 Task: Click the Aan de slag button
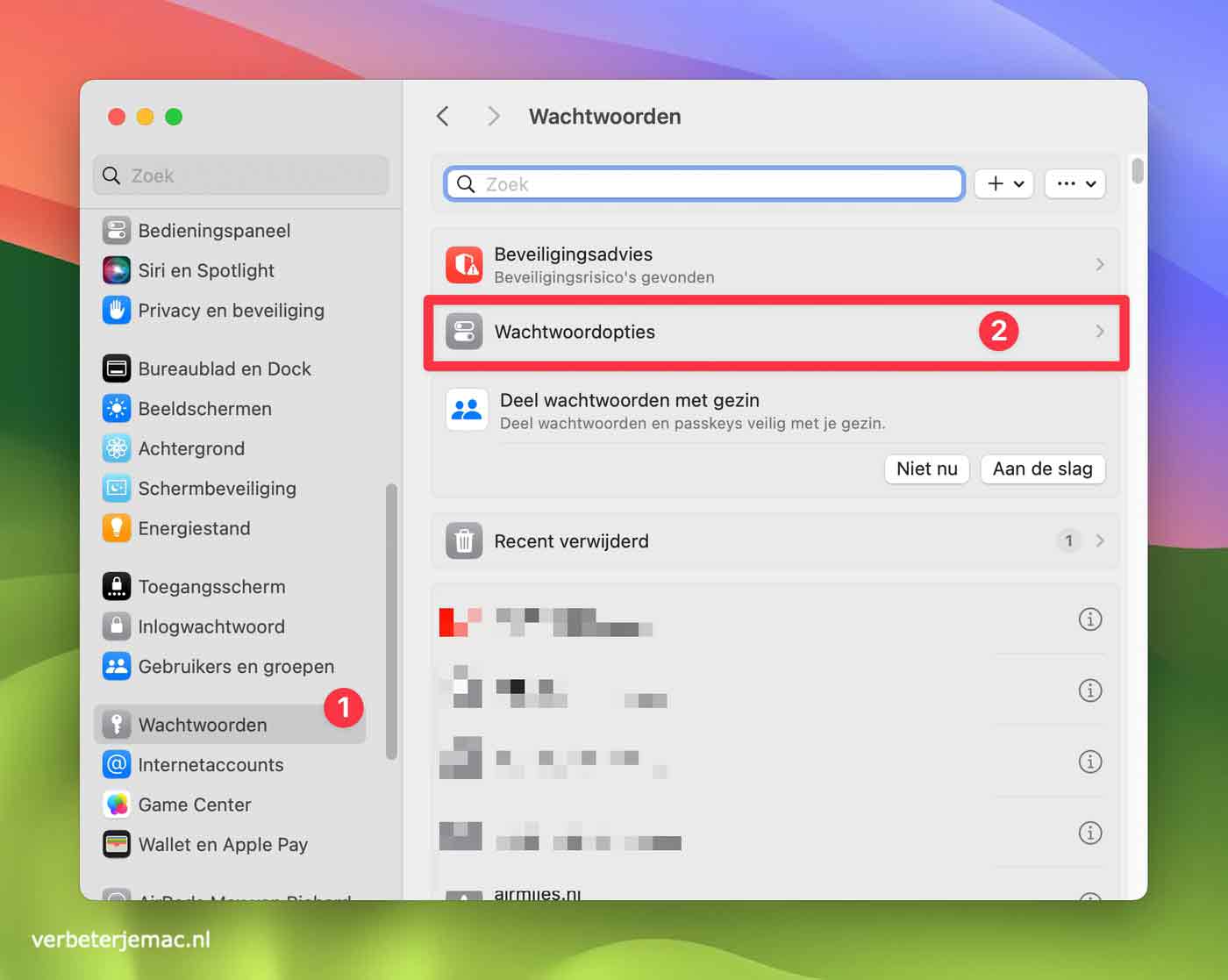click(1042, 469)
